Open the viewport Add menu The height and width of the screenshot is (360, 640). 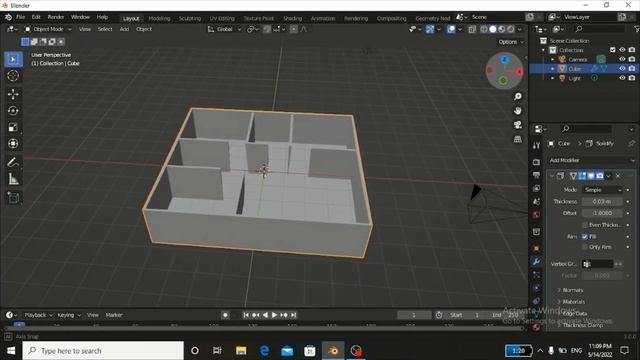tap(124, 29)
